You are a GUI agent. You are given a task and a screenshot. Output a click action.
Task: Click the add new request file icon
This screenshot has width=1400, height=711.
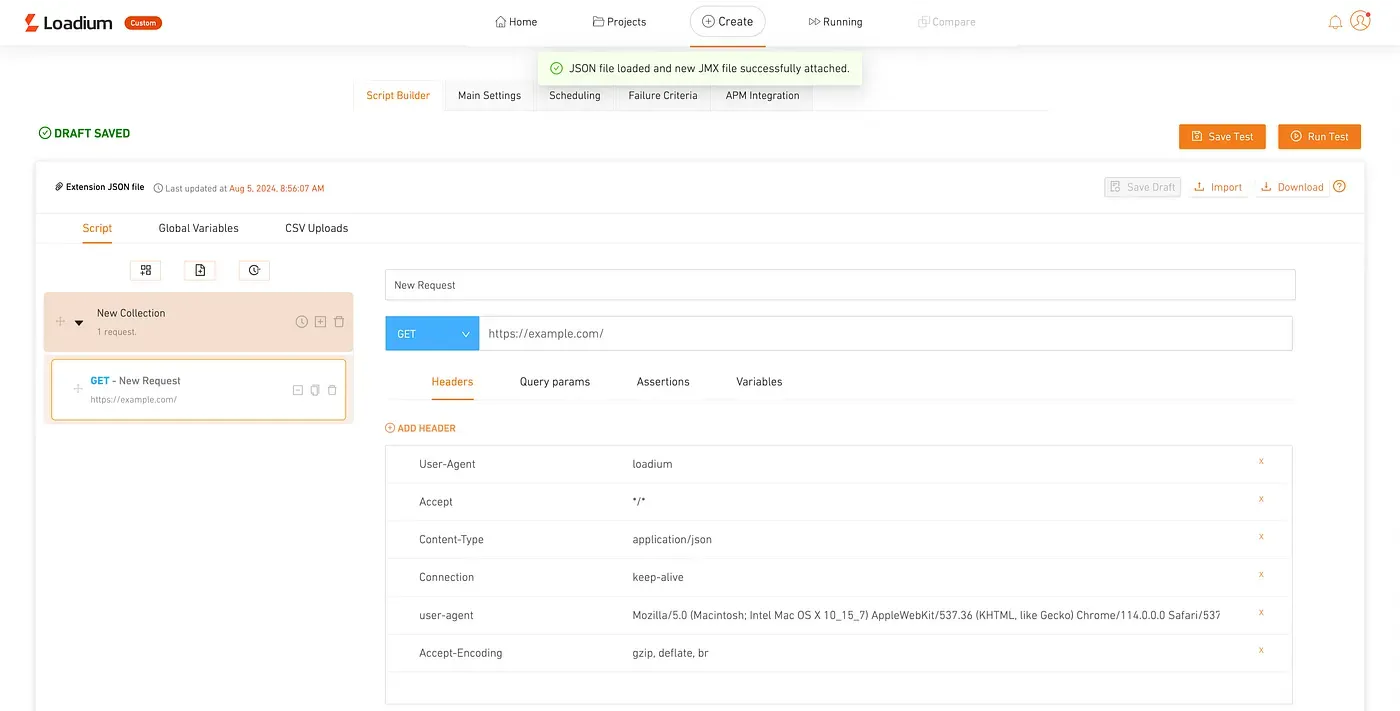click(x=200, y=270)
